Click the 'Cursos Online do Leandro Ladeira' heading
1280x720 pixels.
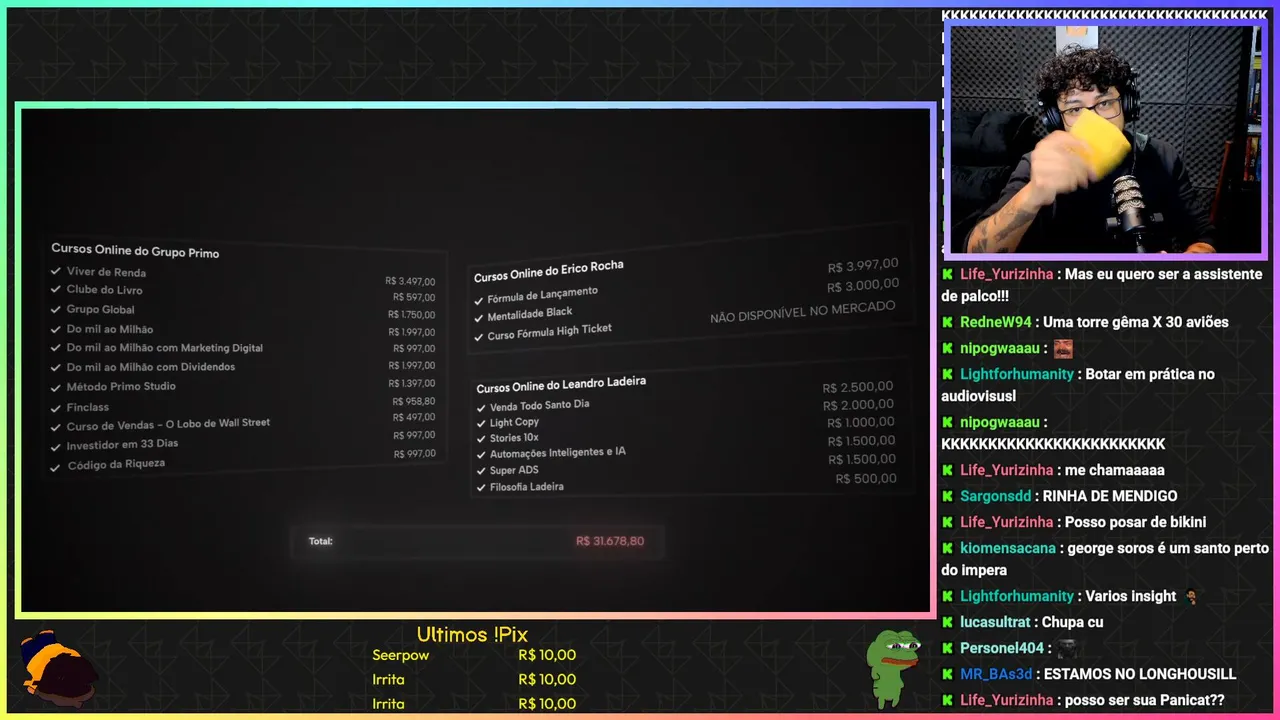coord(561,385)
